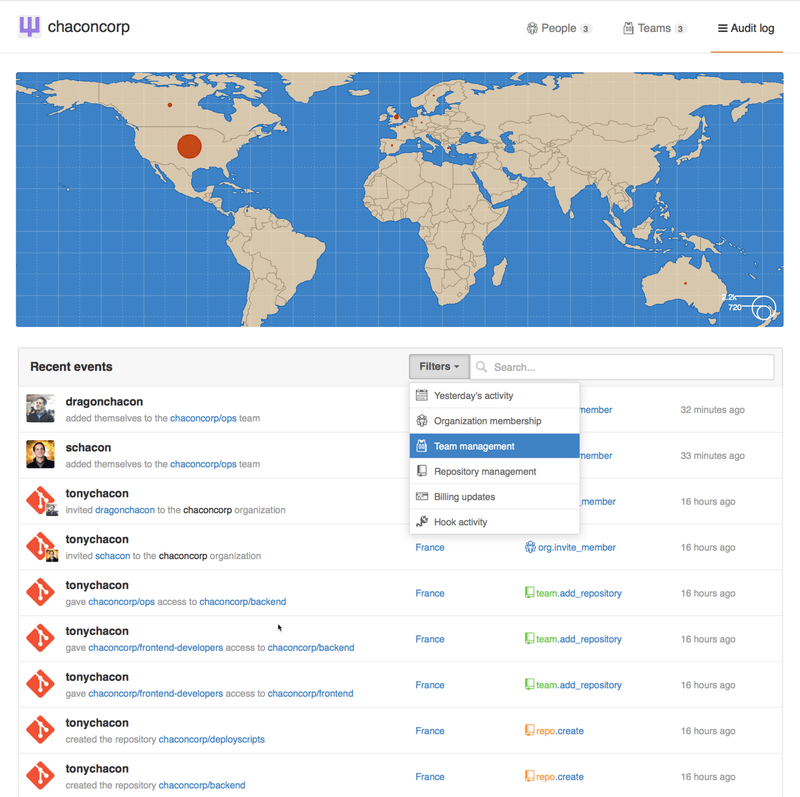Switch to the Audit log tab
This screenshot has height=797, width=800.
tap(746, 27)
